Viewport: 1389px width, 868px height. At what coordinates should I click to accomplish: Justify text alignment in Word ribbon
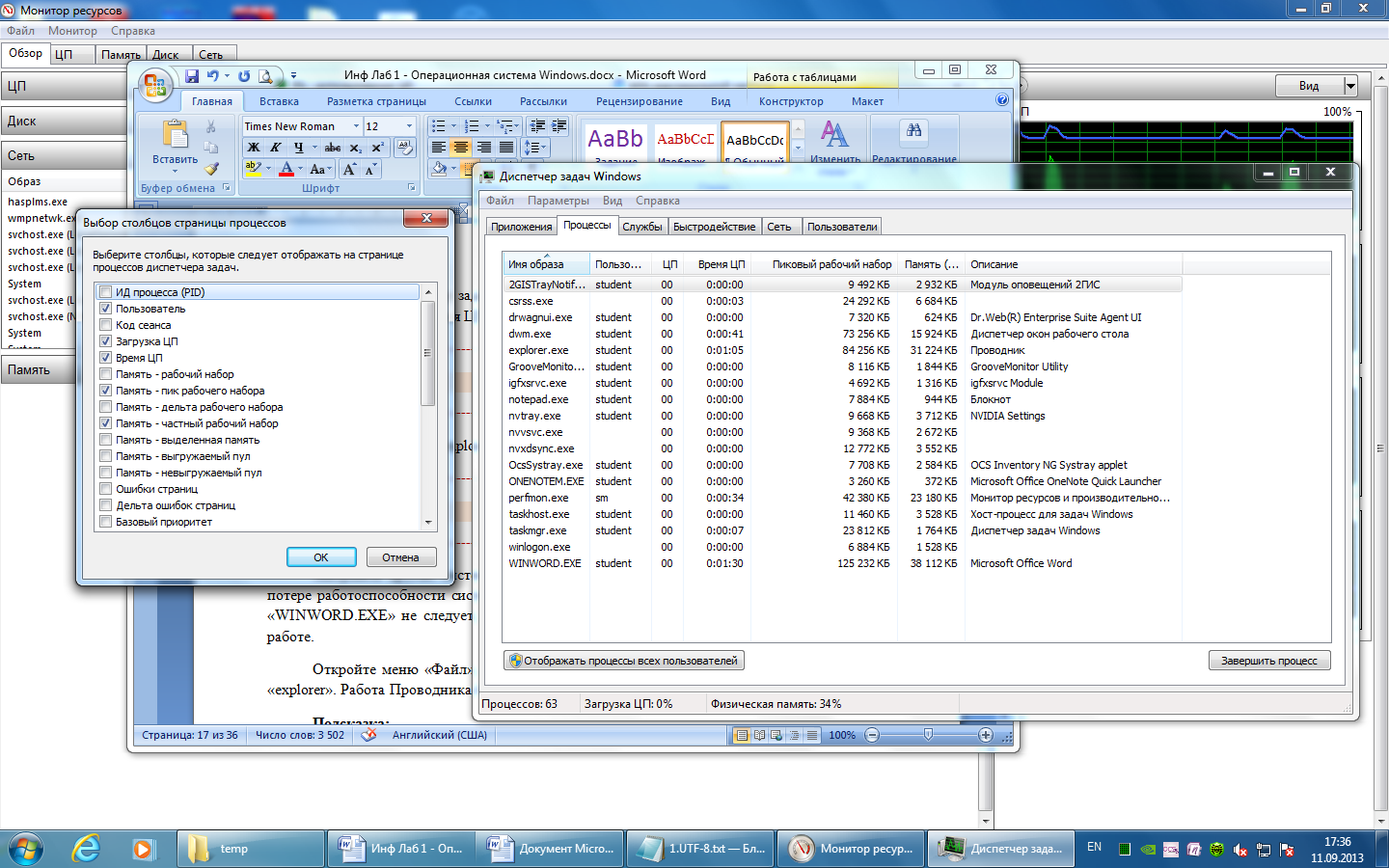click(x=505, y=148)
